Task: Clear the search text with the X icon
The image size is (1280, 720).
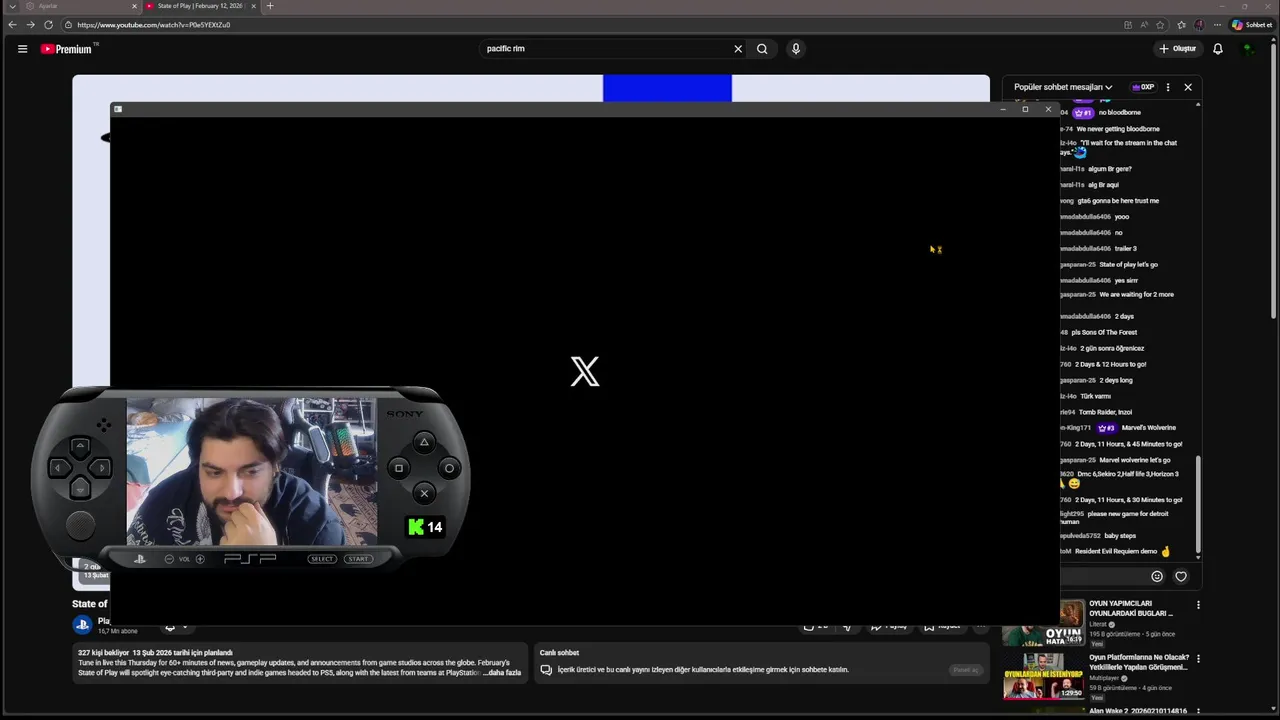Action: click(x=738, y=48)
